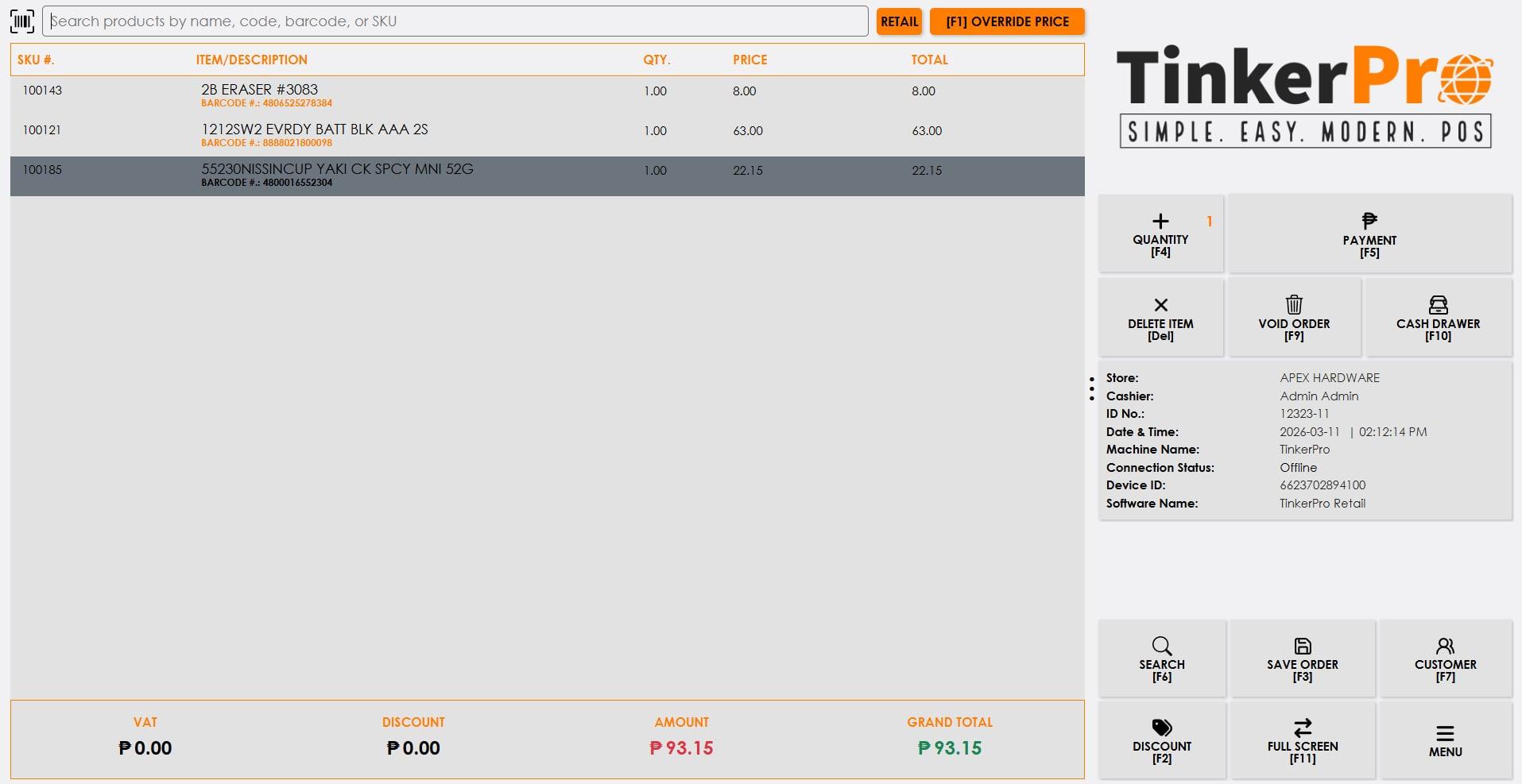
Task: Click the drag handle dots beside Store info
Action: click(1091, 388)
